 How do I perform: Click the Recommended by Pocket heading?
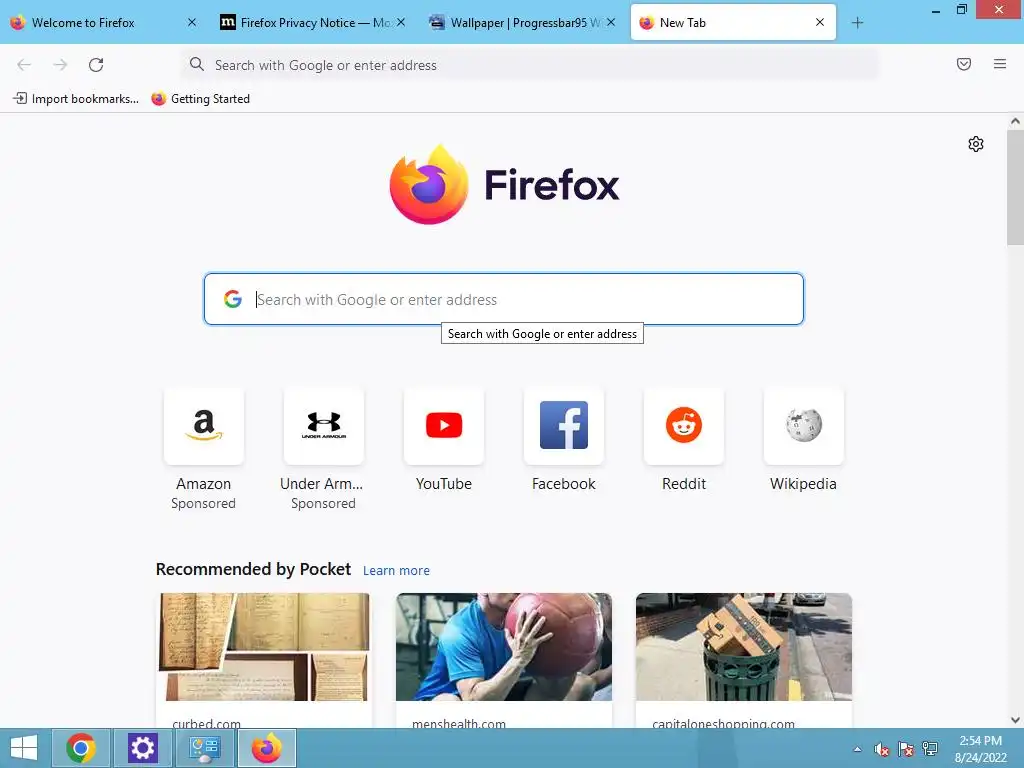[x=253, y=569]
